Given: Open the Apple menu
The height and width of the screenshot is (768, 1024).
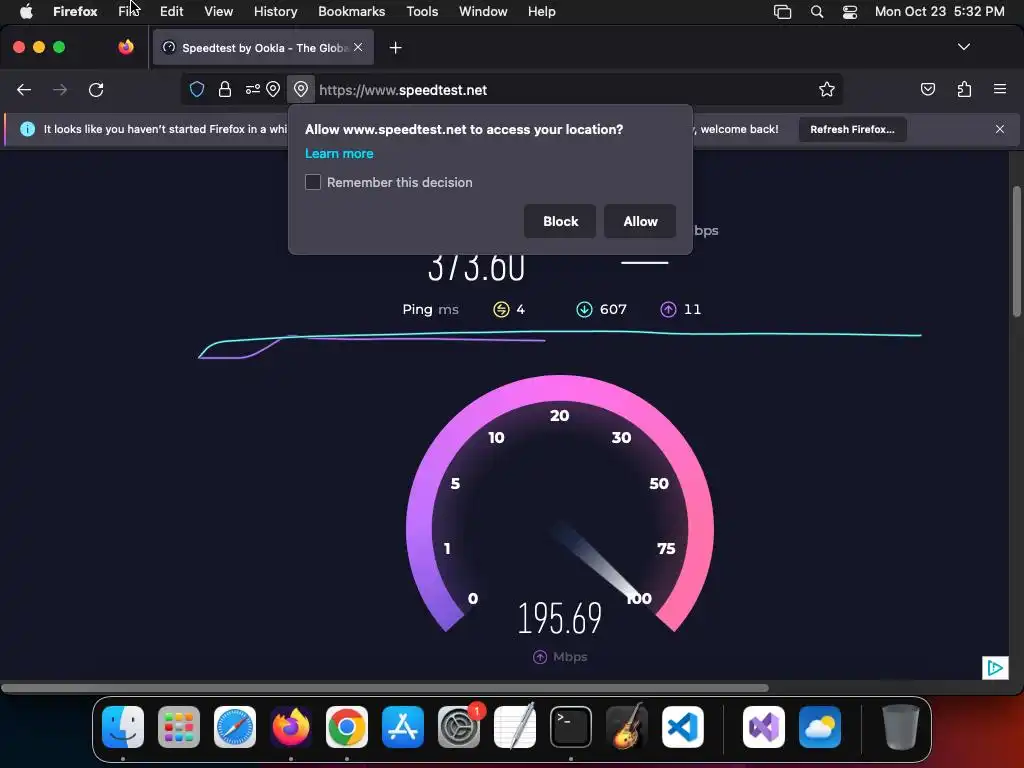Looking at the screenshot, I should 26,11.
